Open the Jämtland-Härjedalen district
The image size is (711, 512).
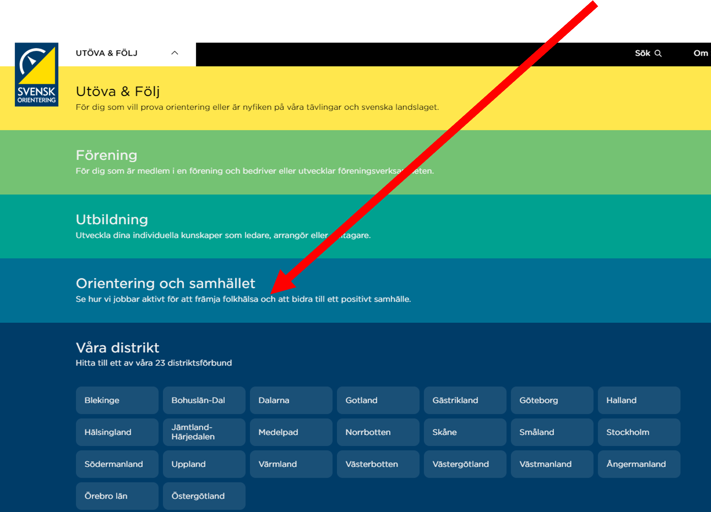(204, 432)
